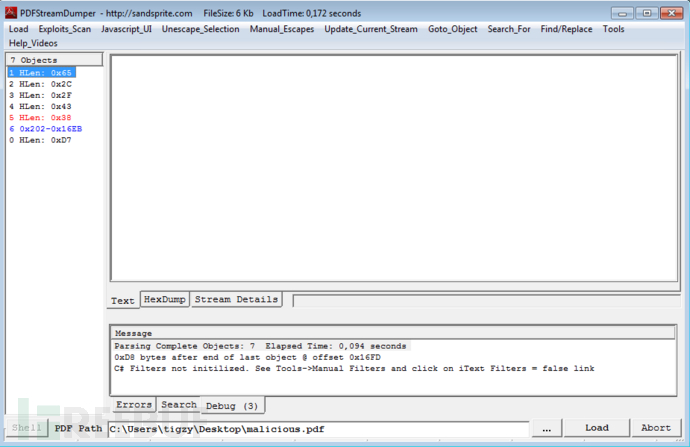Close the PDFStreamDumper window

pyautogui.click(x=672, y=13)
